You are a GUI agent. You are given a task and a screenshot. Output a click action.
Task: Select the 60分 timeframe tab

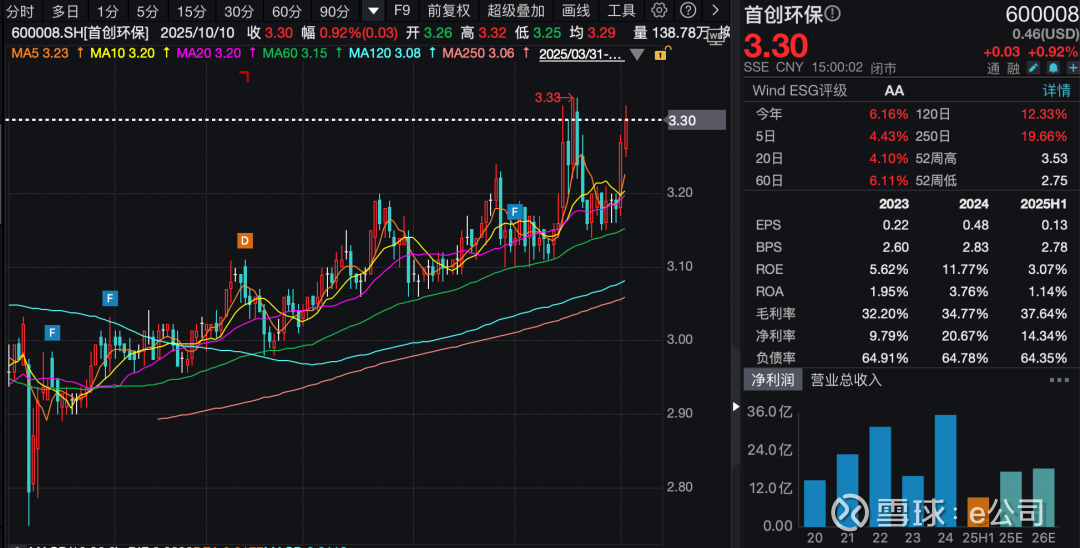(x=287, y=11)
